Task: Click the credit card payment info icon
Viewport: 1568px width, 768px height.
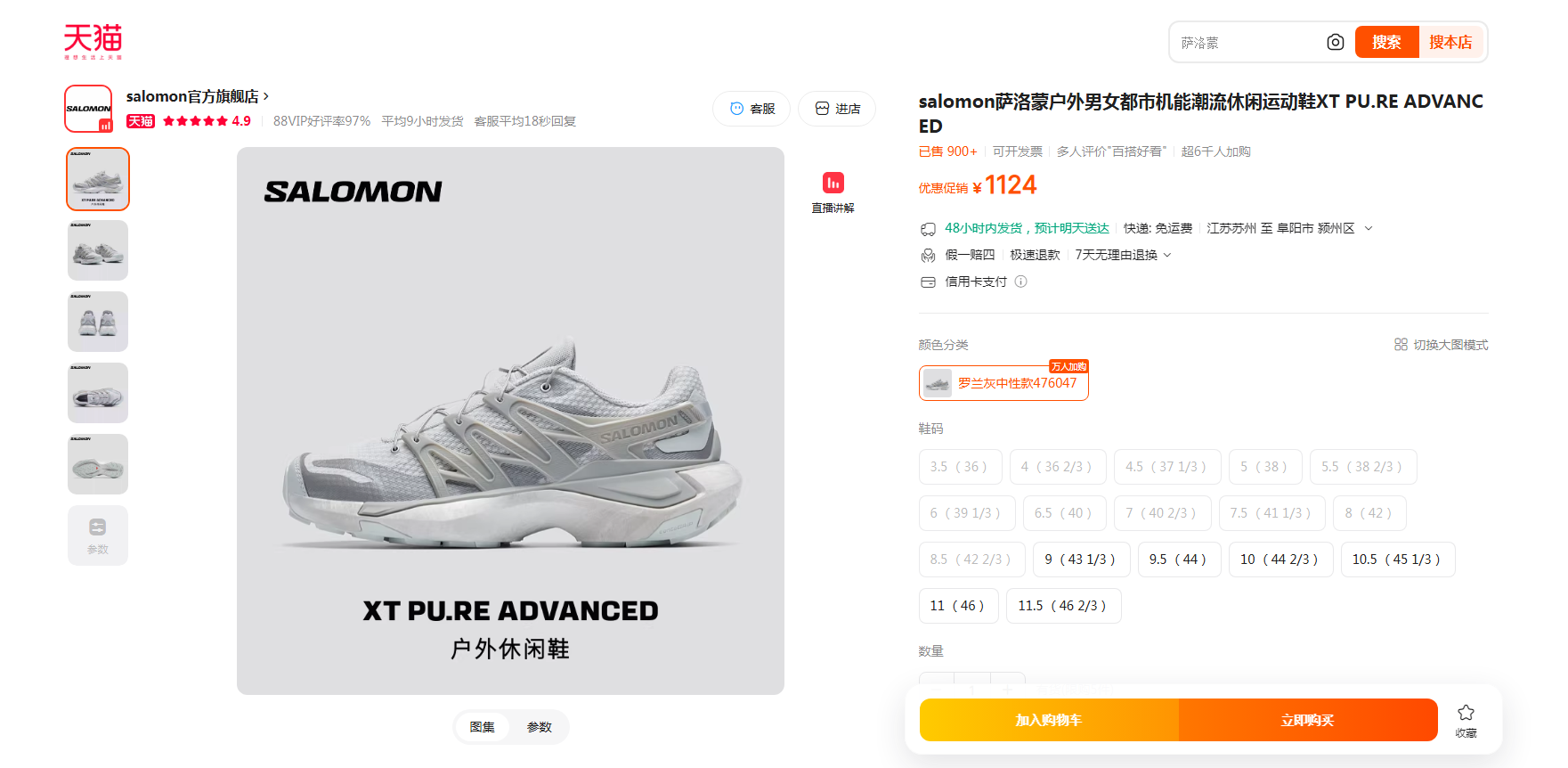Action: coord(1021,282)
